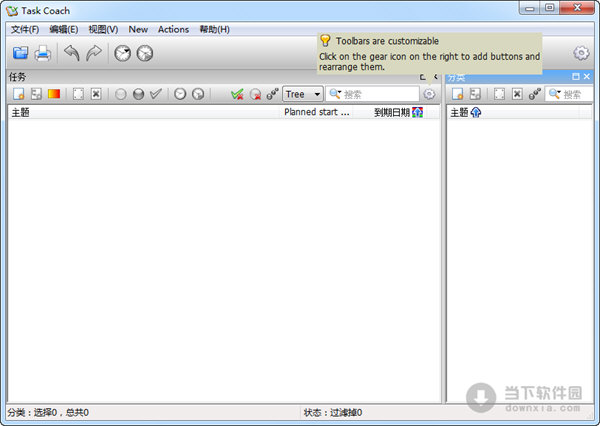Image resolution: width=600 pixels, height=426 pixels.
Task: Toggle hide inactive tasks filter in 任务 toolbar
Action: 255,94
